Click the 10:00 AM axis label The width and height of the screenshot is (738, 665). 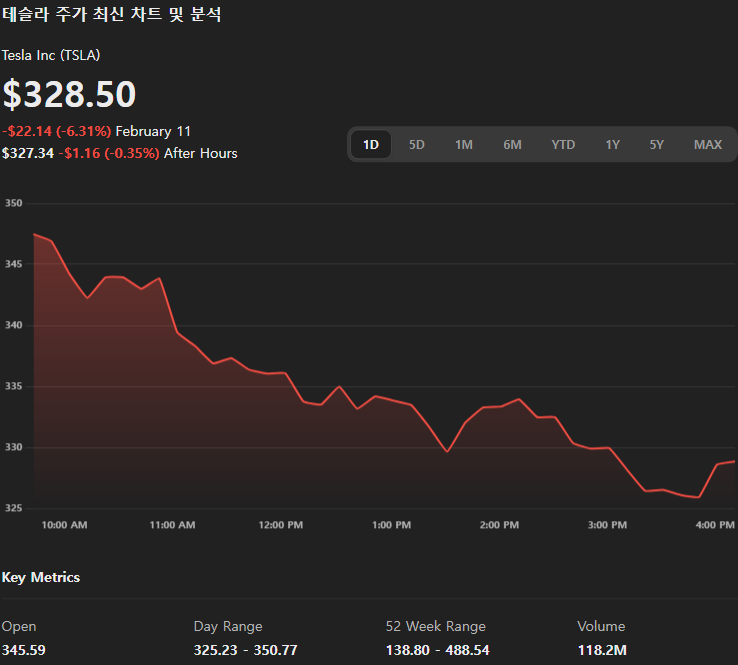[64, 525]
